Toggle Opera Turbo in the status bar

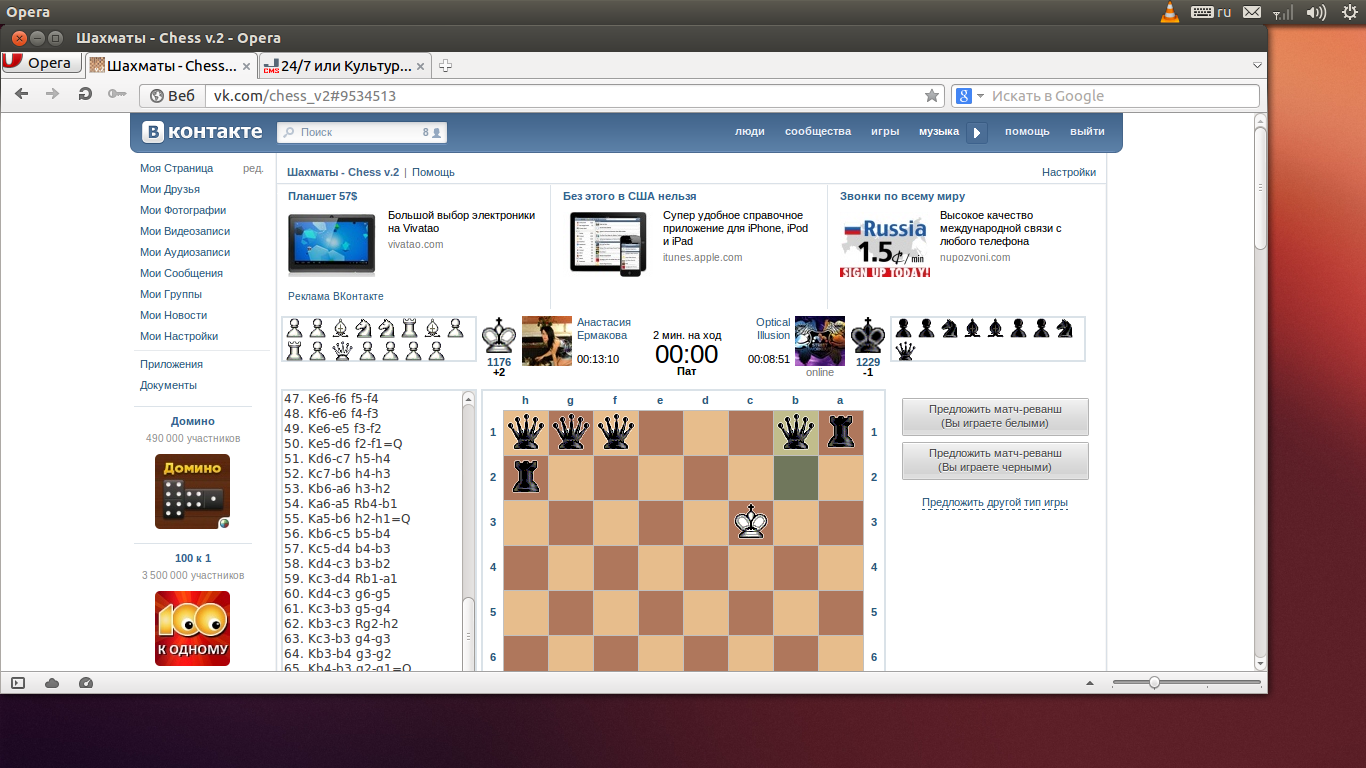pos(85,683)
